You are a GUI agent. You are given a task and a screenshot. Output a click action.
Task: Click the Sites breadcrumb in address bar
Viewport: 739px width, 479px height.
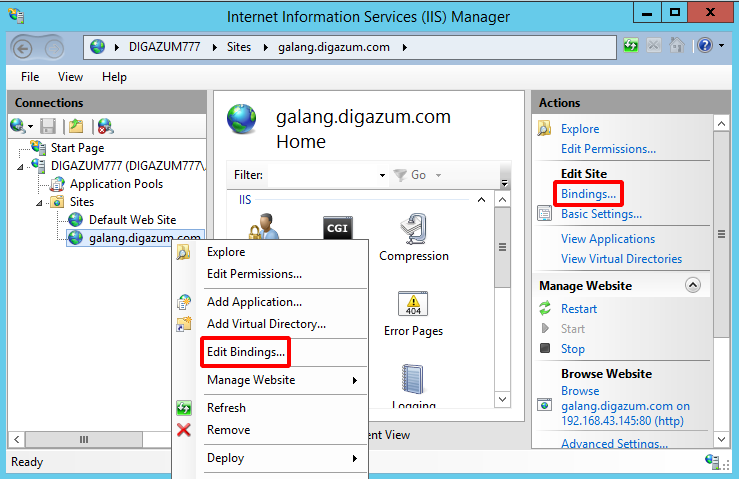238,47
